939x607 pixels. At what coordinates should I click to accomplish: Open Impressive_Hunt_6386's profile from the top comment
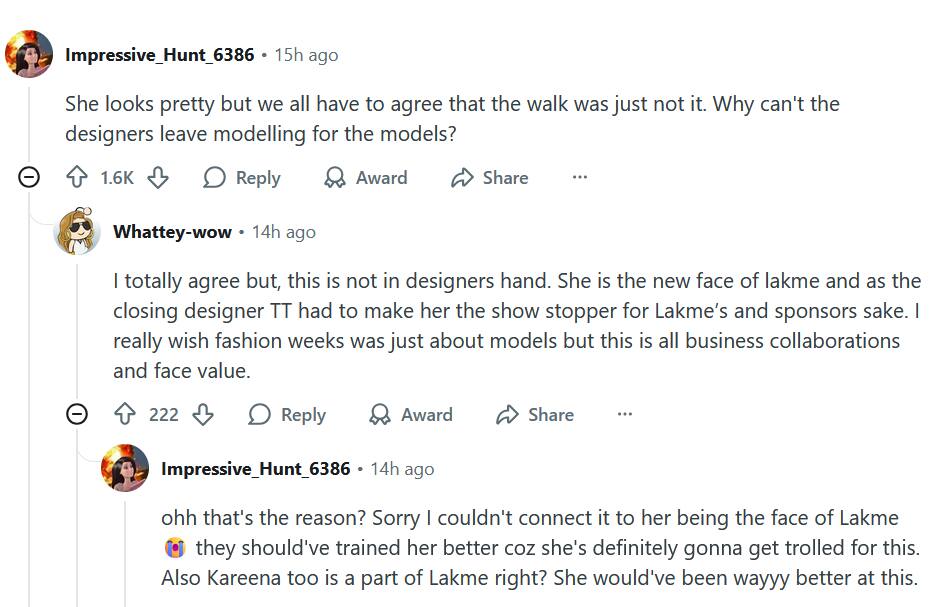coord(160,55)
